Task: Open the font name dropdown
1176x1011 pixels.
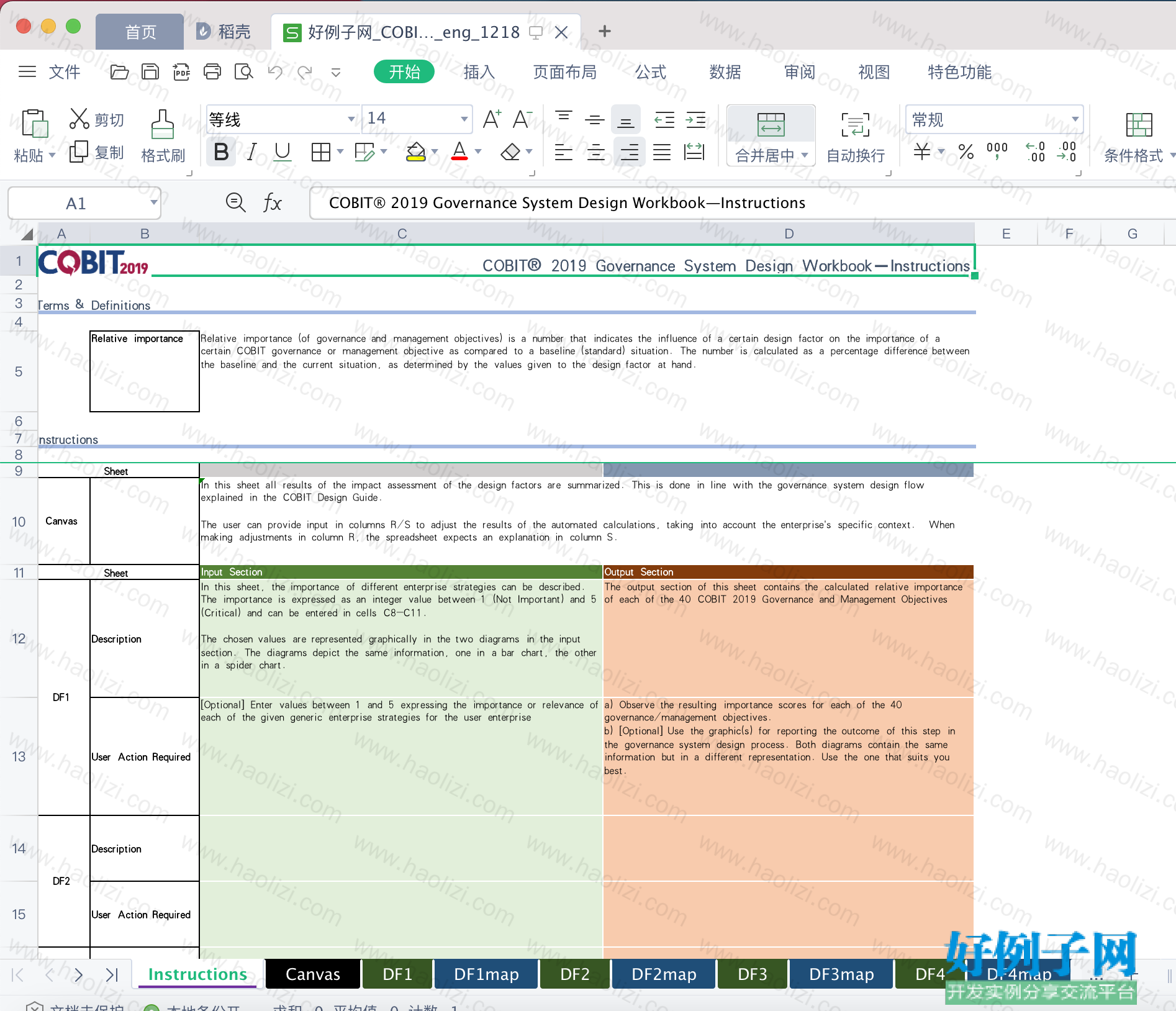Action: pyautogui.click(x=351, y=119)
